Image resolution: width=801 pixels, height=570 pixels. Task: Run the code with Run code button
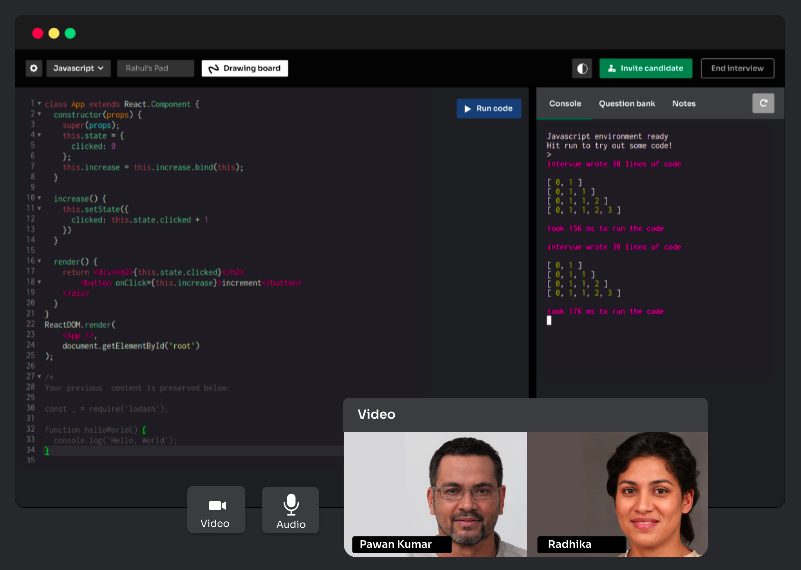click(x=489, y=108)
